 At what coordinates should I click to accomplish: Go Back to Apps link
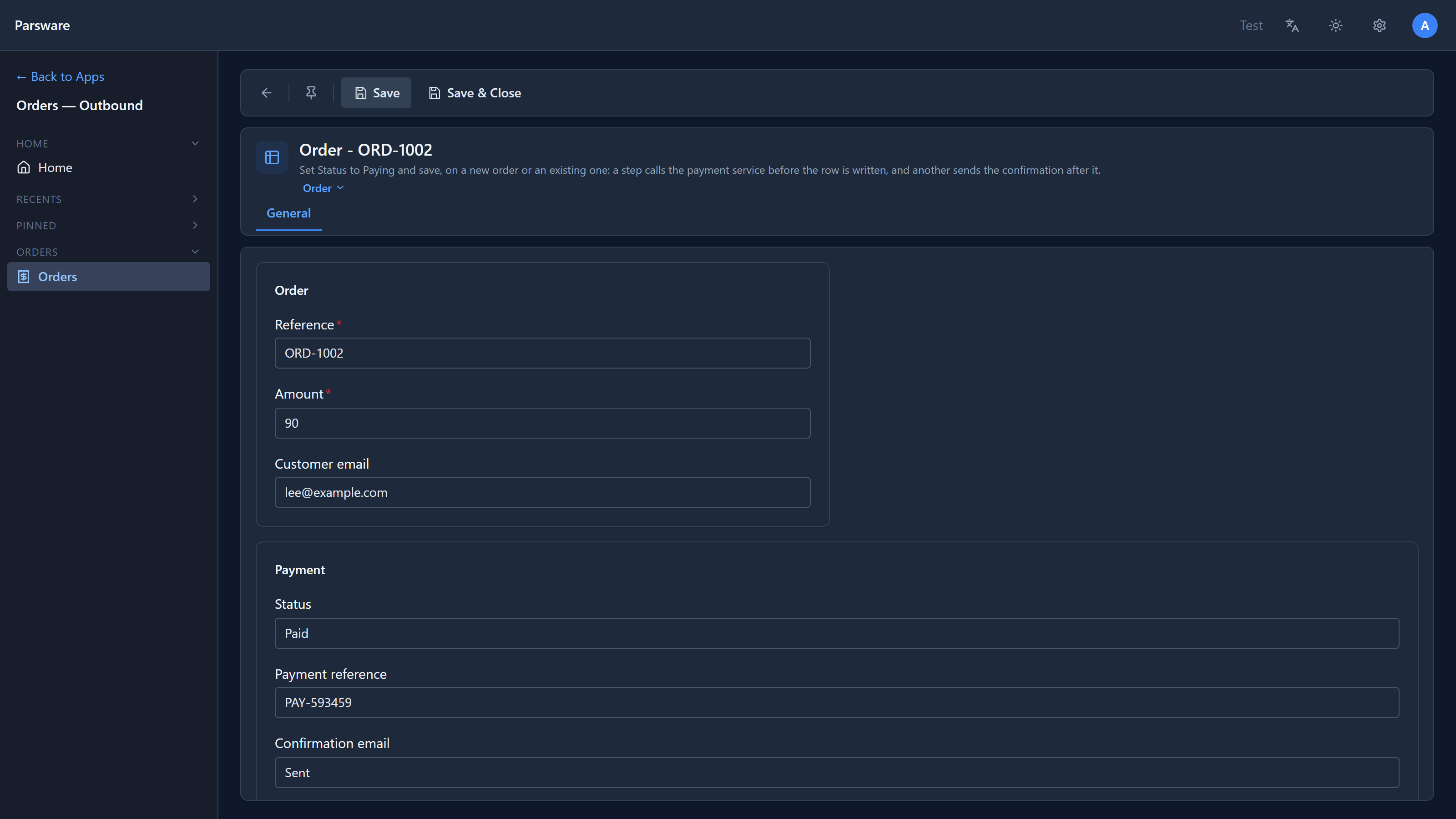point(61,76)
